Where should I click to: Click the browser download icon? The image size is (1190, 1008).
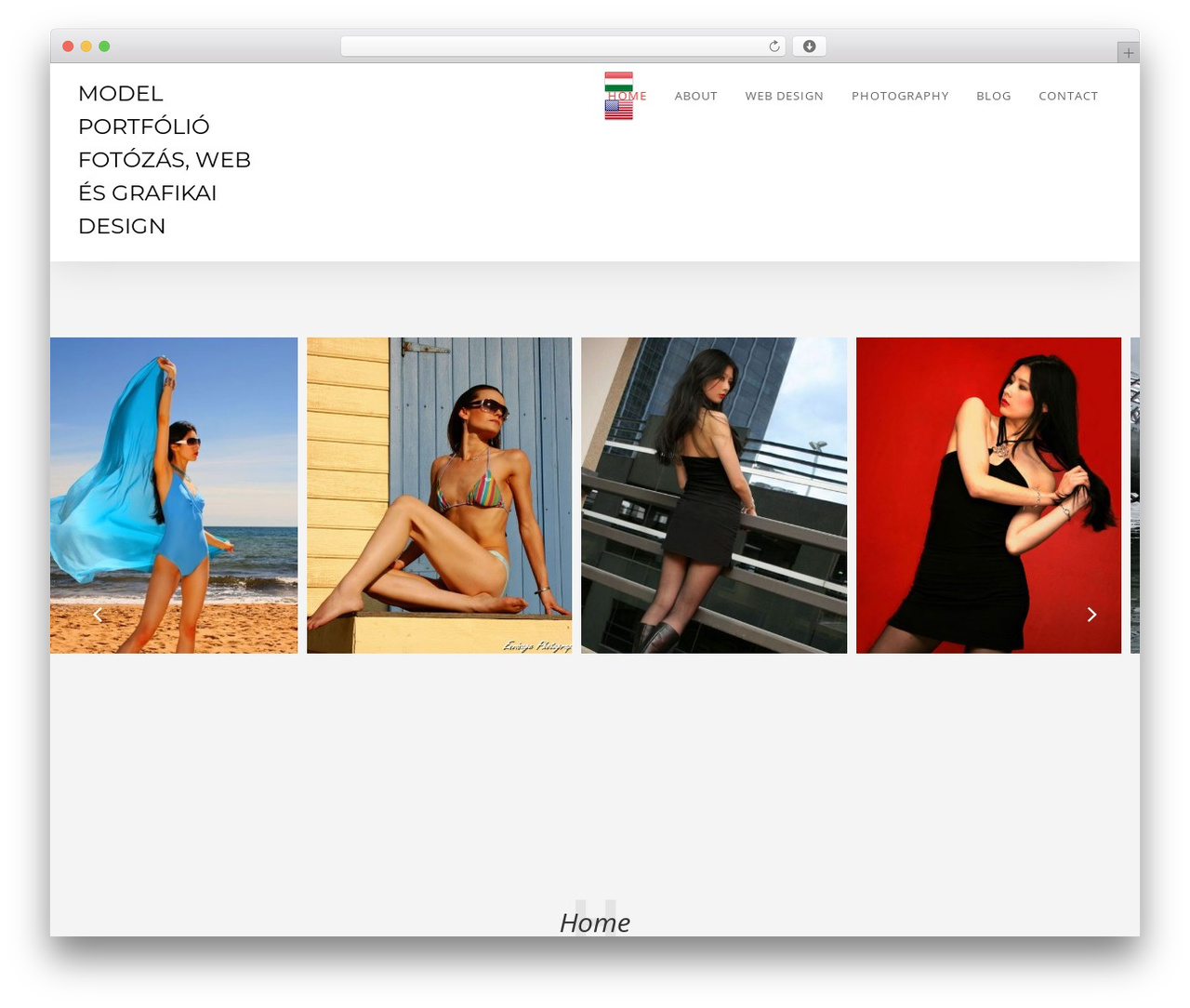809,46
